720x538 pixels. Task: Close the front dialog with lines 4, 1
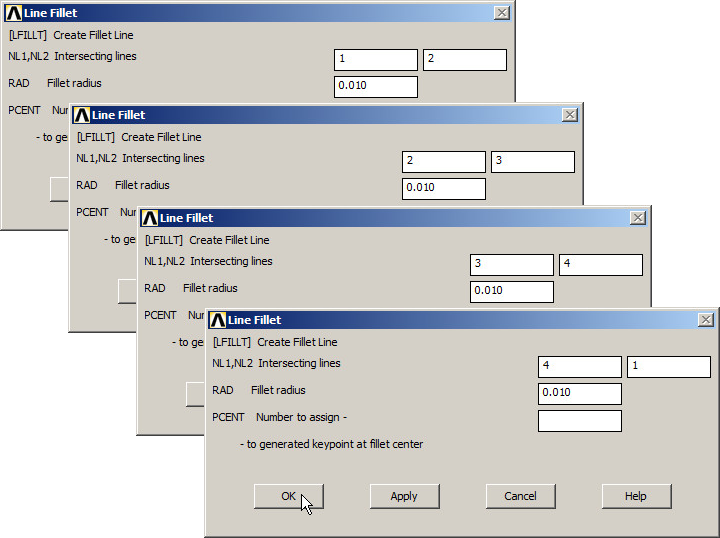(x=705, y=320)
